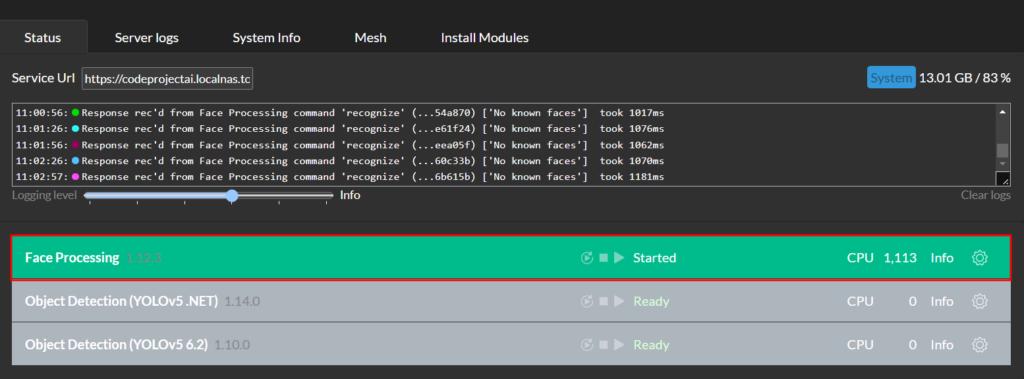Open YOLOv5 6.2 settings gear
The height and width of the screenshot is (379, 1024).
[979, 344]
